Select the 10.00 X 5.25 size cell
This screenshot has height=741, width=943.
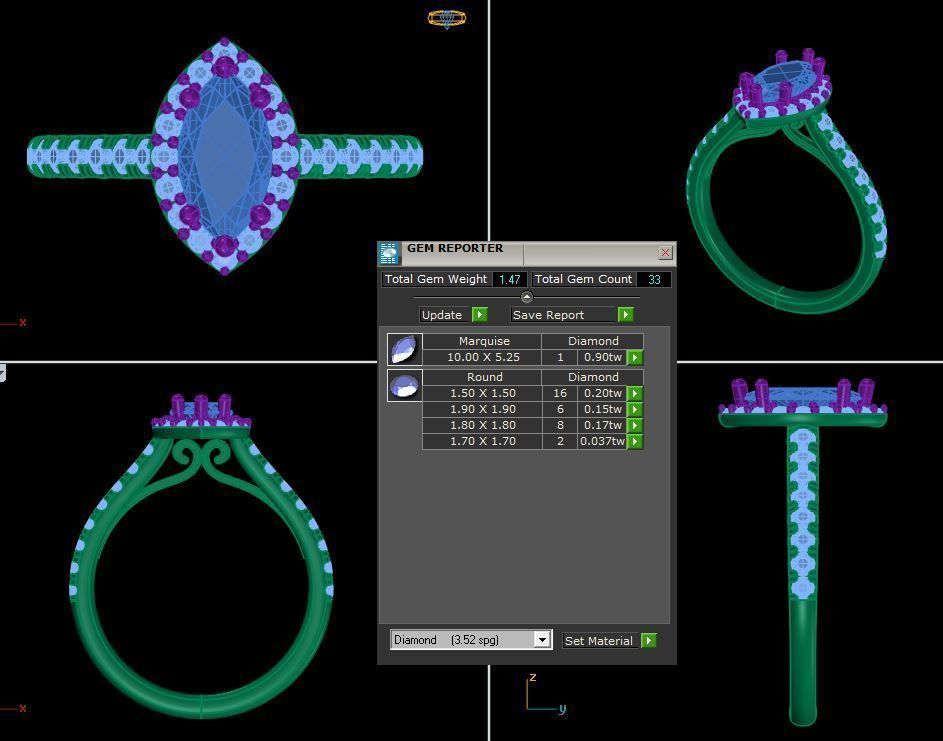[482, 357]
